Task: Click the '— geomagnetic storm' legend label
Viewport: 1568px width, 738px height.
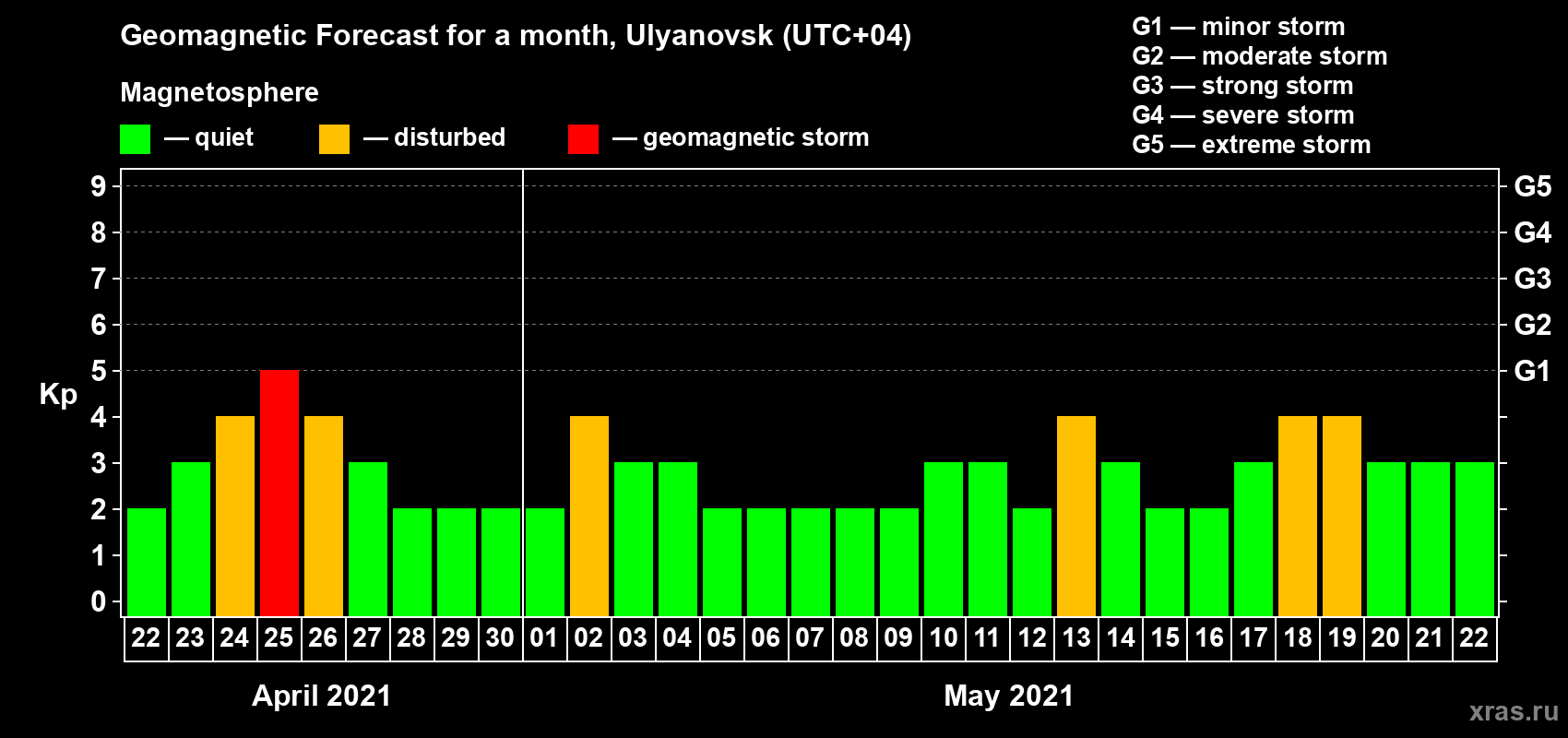Action: pos(741,138)
